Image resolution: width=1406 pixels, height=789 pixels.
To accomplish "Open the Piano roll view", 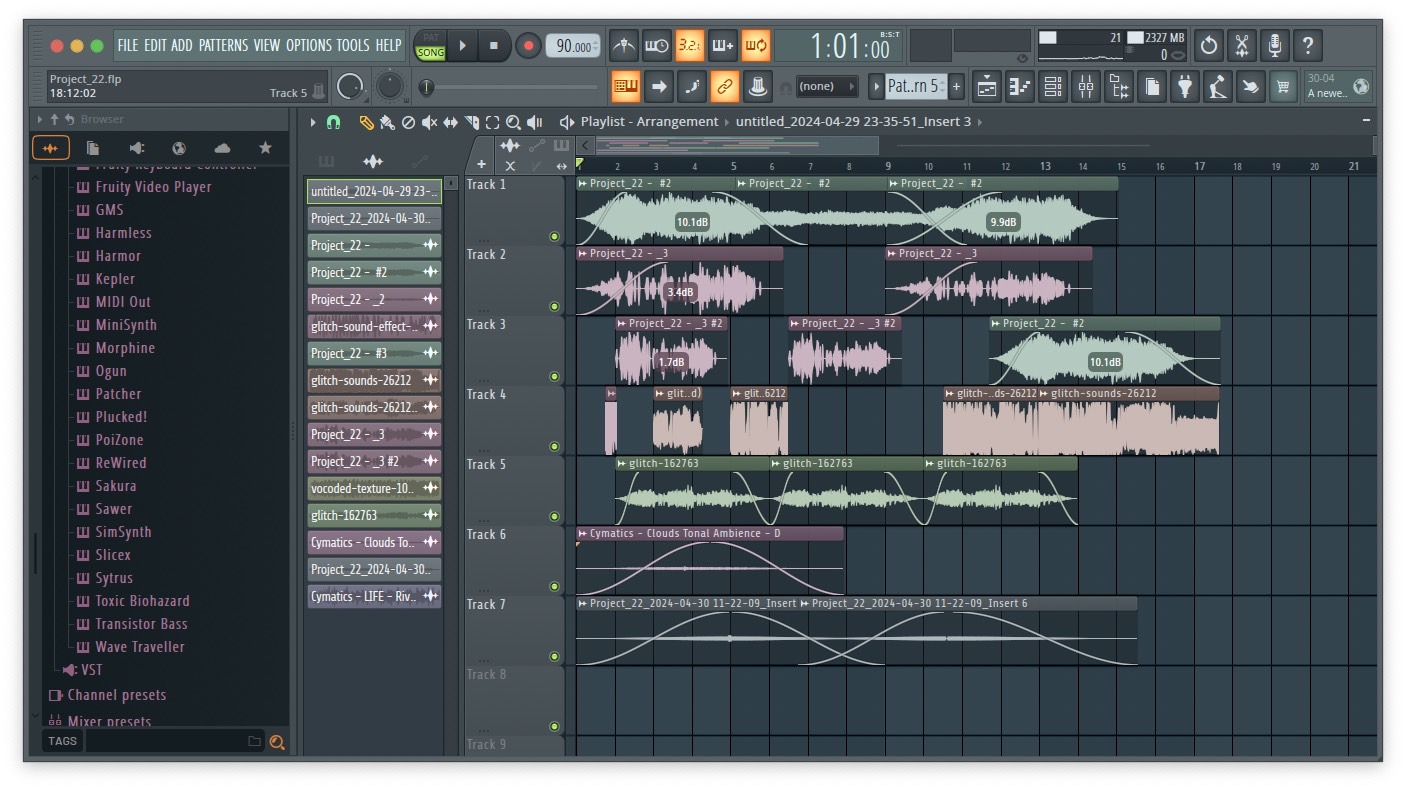I will 1020,87.
